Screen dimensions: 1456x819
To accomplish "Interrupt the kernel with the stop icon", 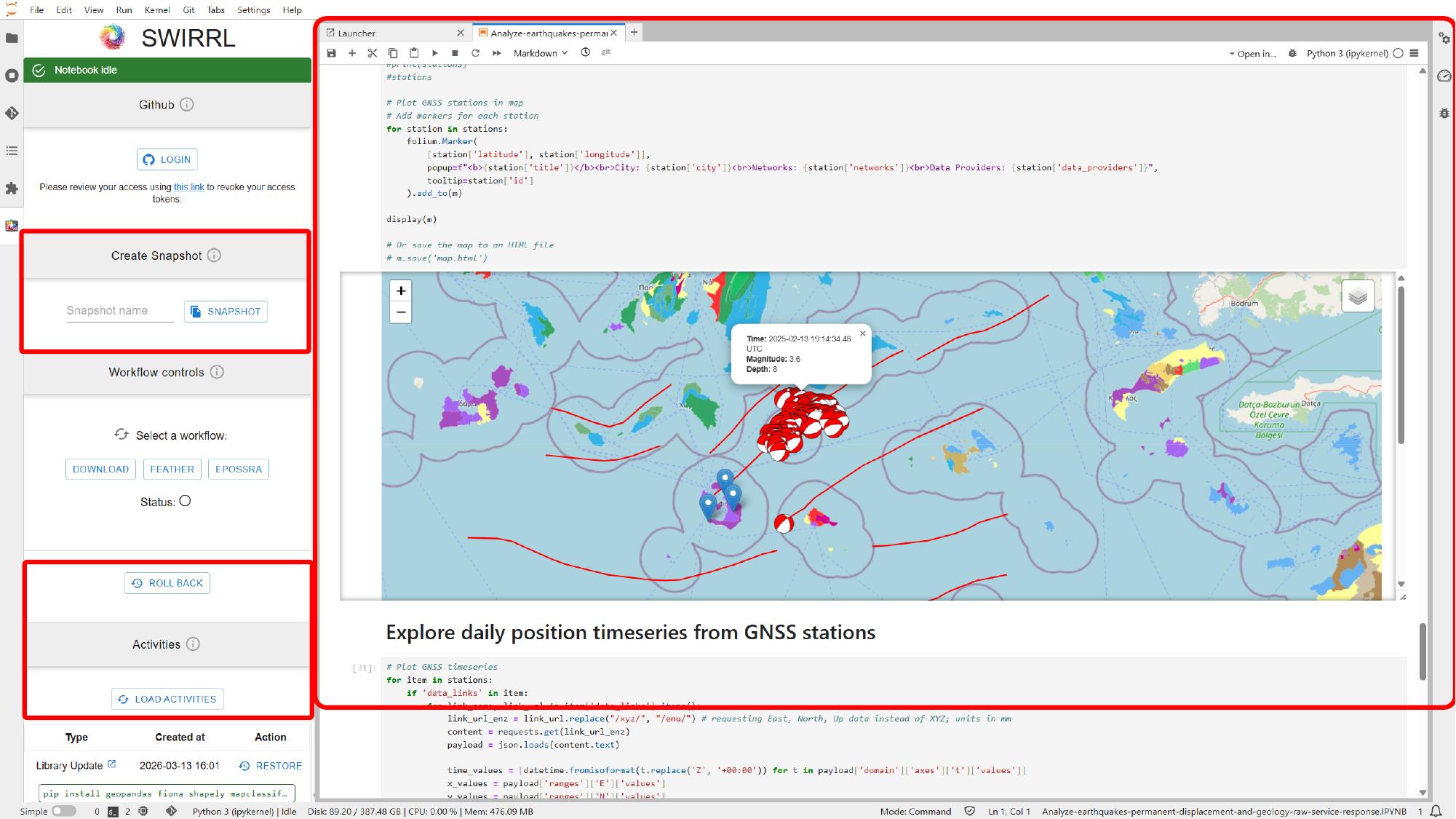I will [x=455, y=53].
